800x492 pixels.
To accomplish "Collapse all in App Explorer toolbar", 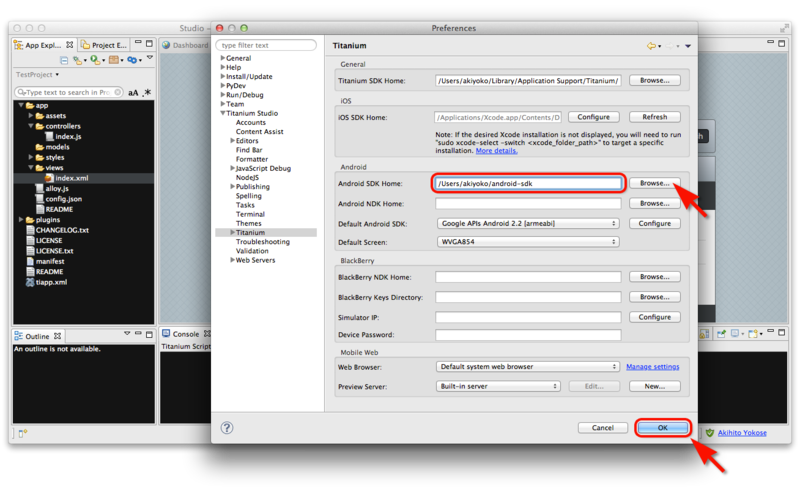I will (x=64, y=60).
